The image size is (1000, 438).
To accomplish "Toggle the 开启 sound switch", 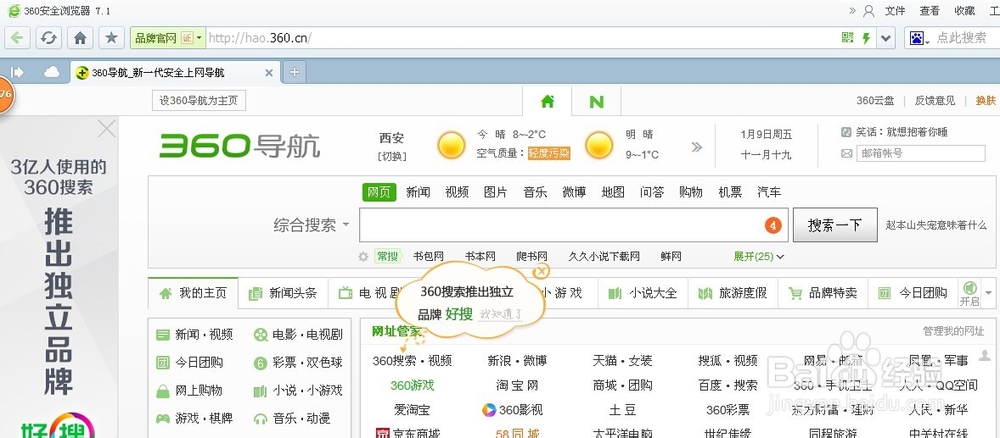I will point(969,294).
